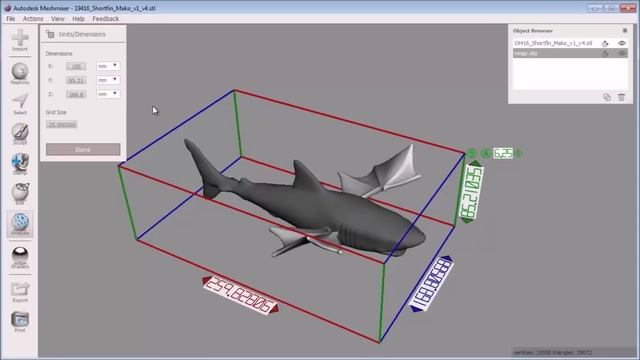Click the vertices and triangles status text
Image resolution: width=640 pixels, height=360 pixels.
(x=553, y=352)
